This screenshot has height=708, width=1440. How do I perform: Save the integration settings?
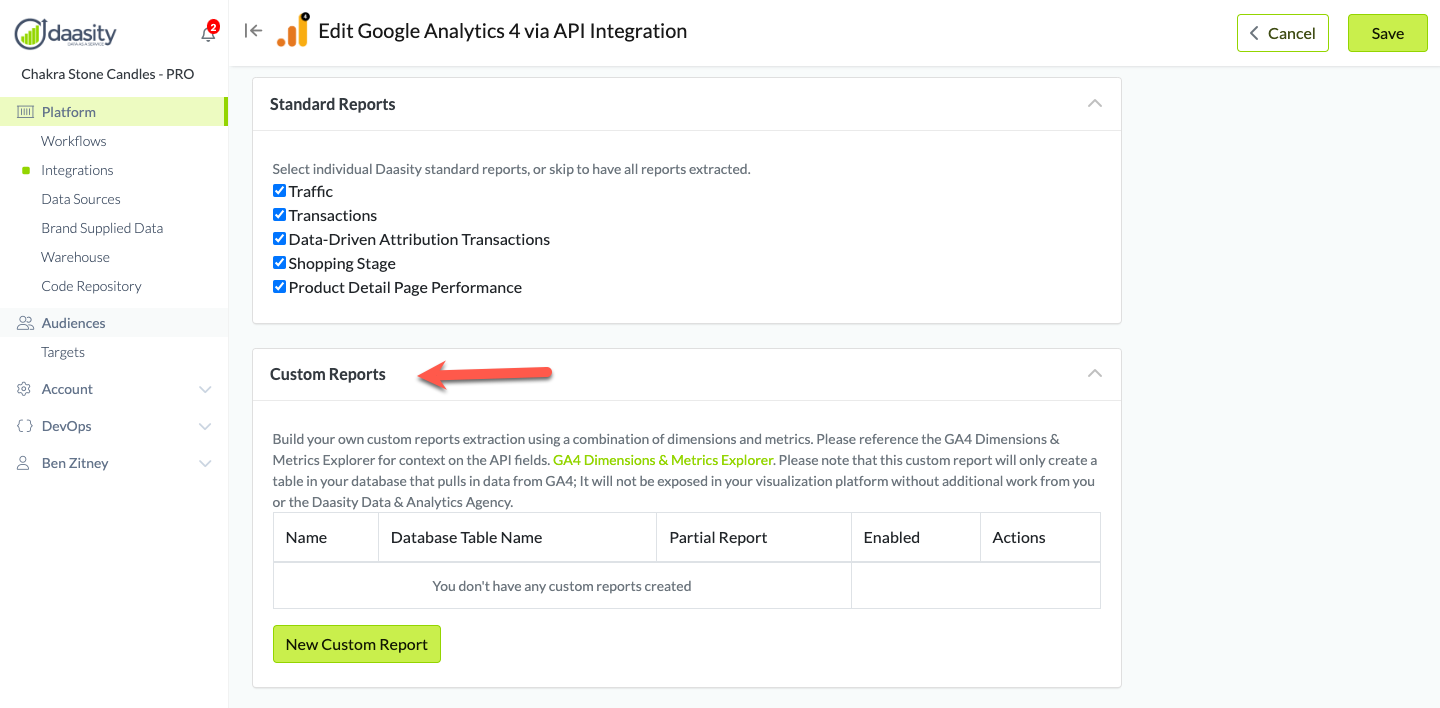(x=1387, y=33)
